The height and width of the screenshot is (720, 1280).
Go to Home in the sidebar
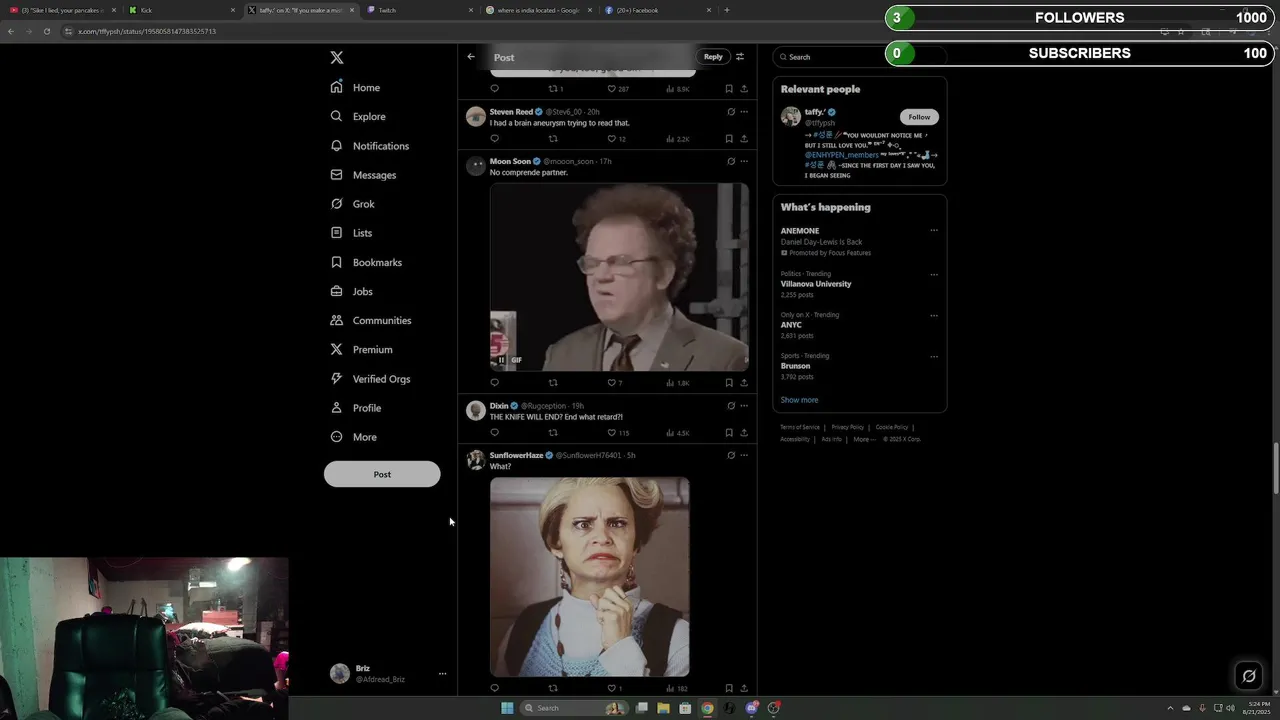tap(355, 87)
